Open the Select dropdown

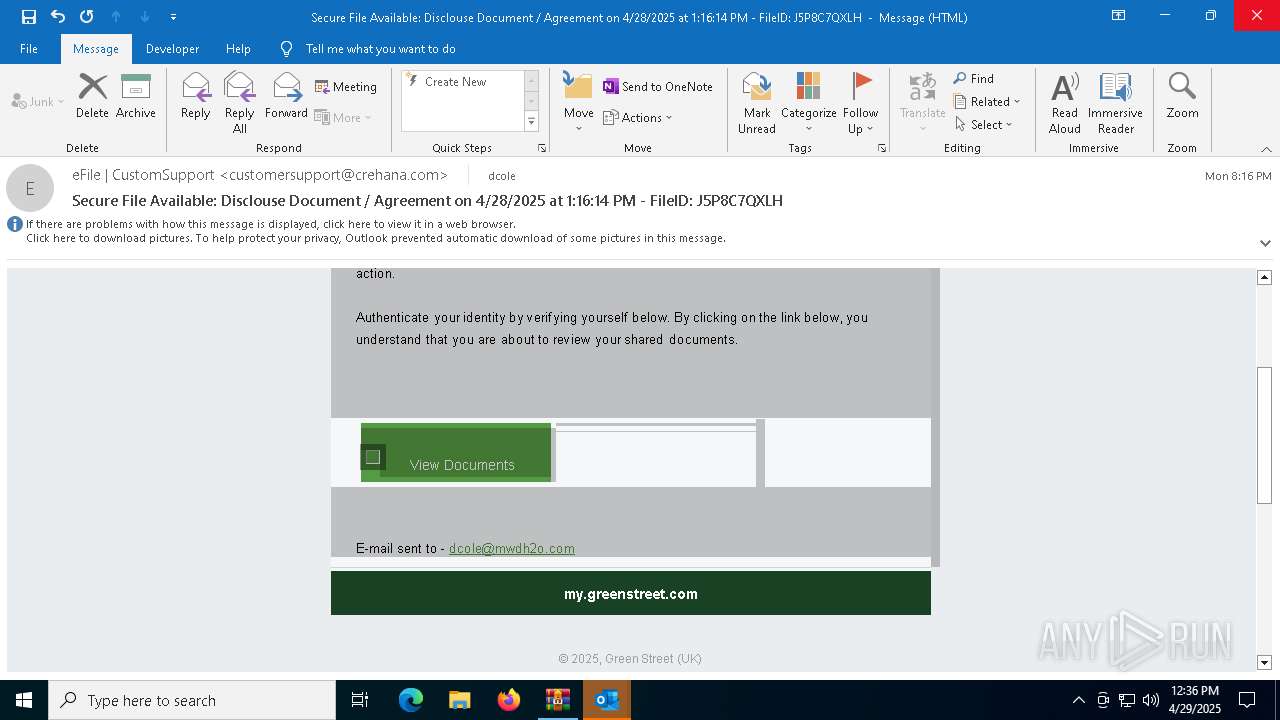984,124
